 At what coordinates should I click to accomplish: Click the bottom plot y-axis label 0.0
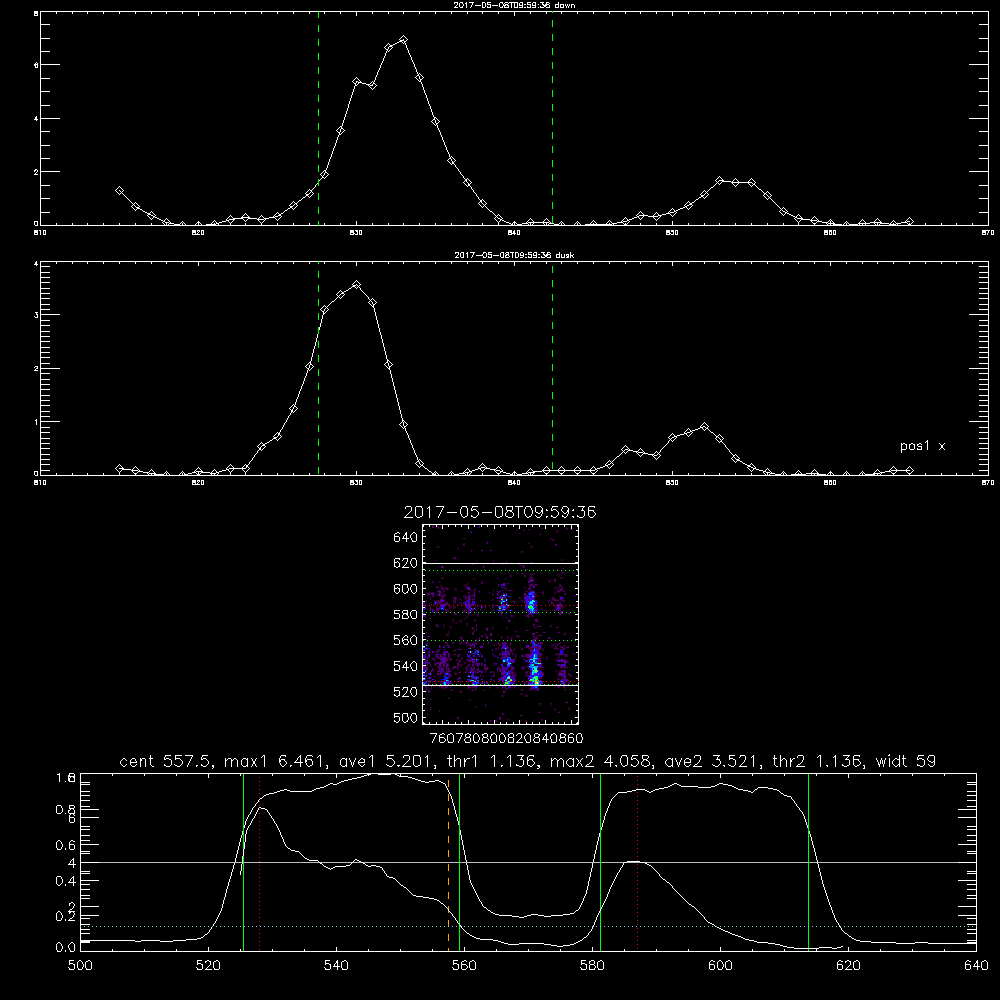(x=66, y=947)
